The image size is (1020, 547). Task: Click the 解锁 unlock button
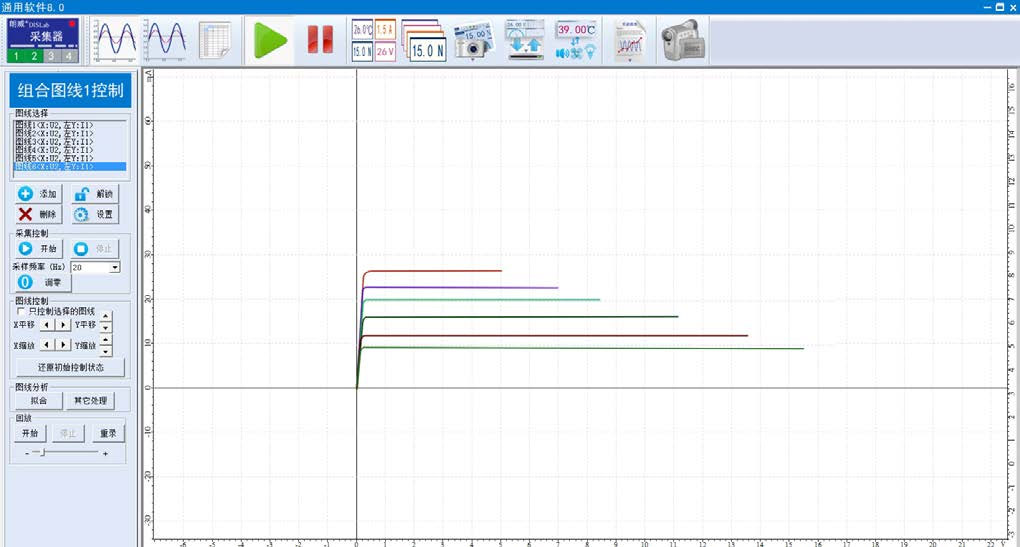(x=94, y=194)
